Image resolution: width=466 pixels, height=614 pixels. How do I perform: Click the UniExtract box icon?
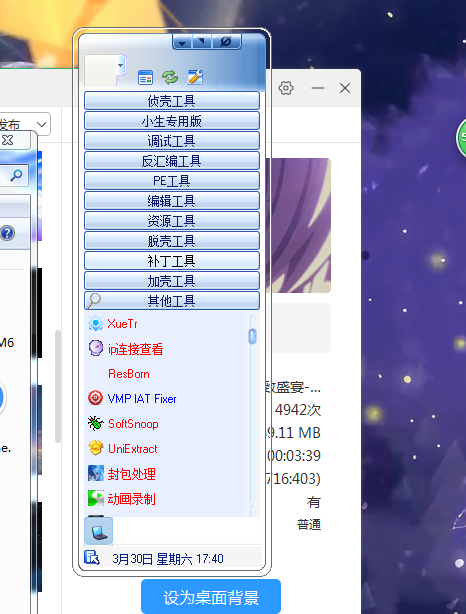click(x=96, y=448)
